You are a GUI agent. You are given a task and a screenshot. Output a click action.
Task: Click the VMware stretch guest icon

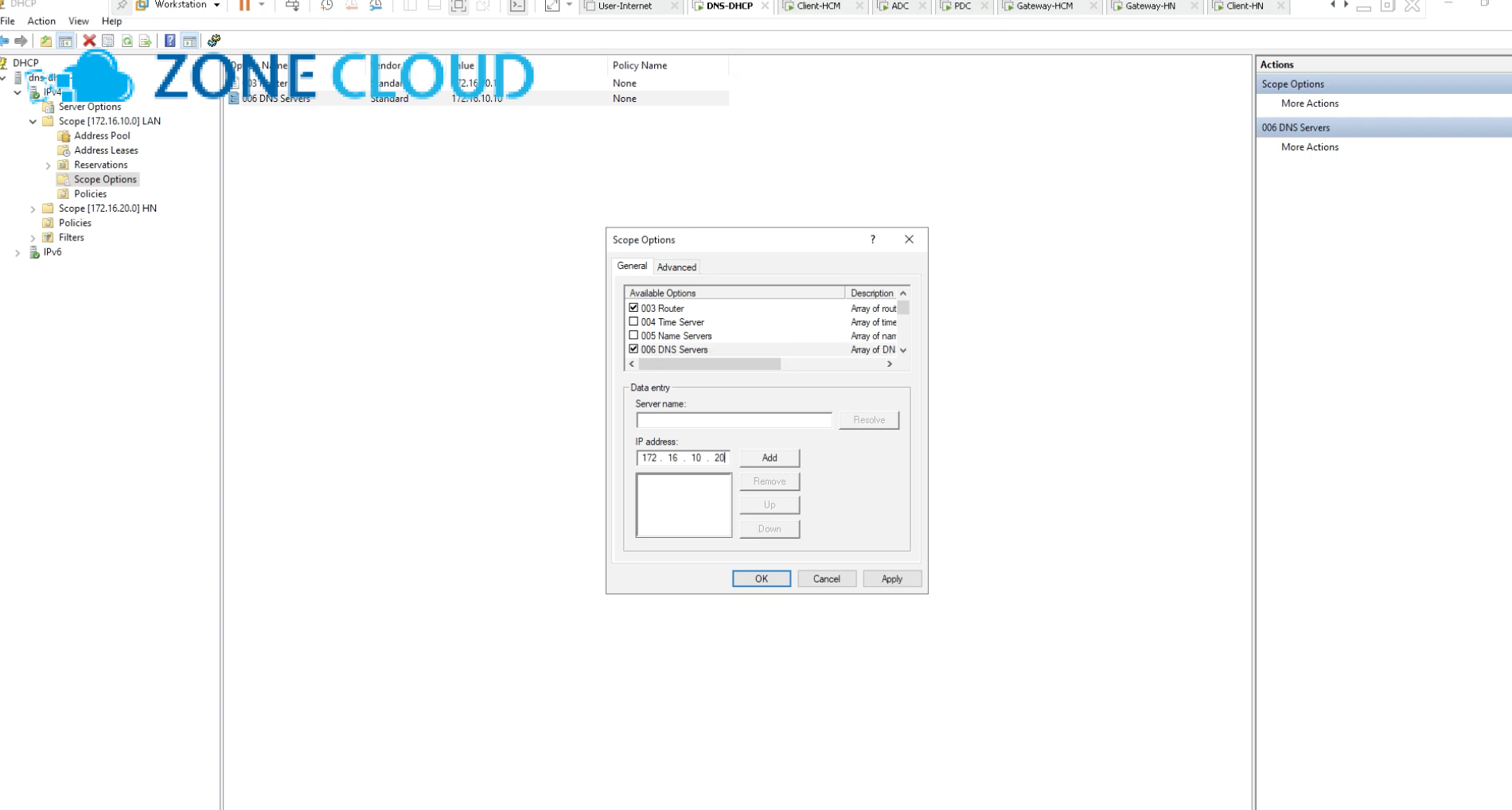click(x=552, y=6)
